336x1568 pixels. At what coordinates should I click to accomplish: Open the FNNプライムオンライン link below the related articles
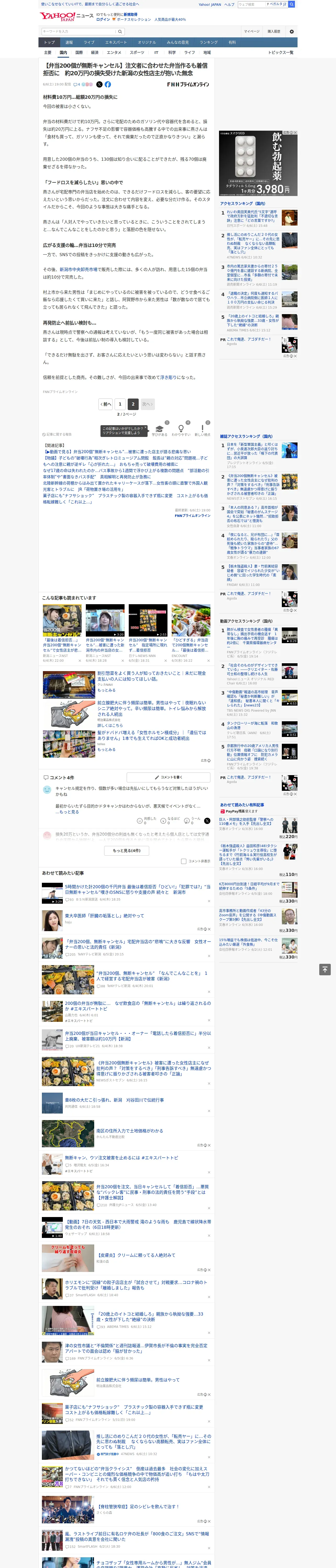point(192,516)
